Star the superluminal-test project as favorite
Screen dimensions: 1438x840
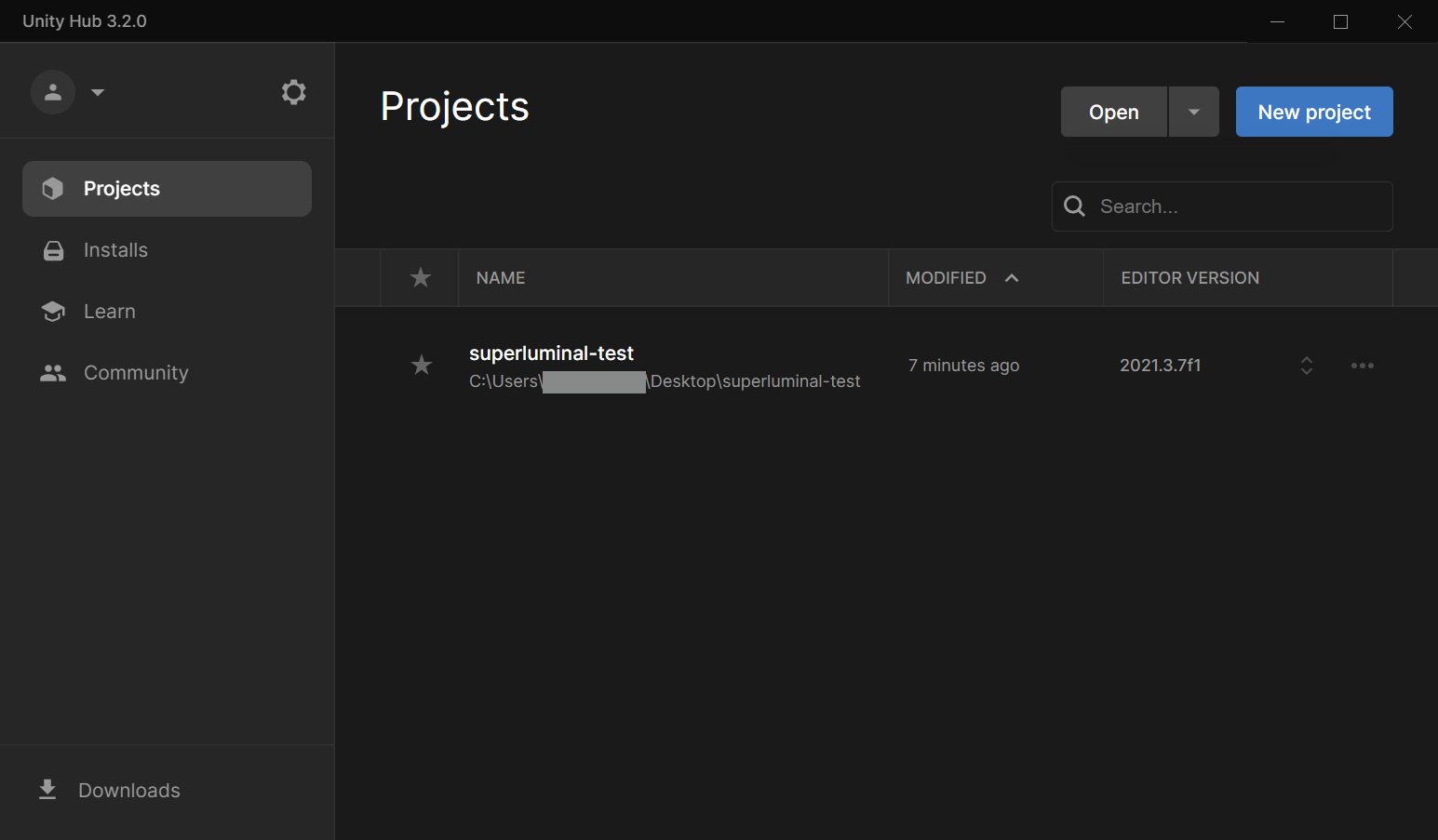[422, 366]
